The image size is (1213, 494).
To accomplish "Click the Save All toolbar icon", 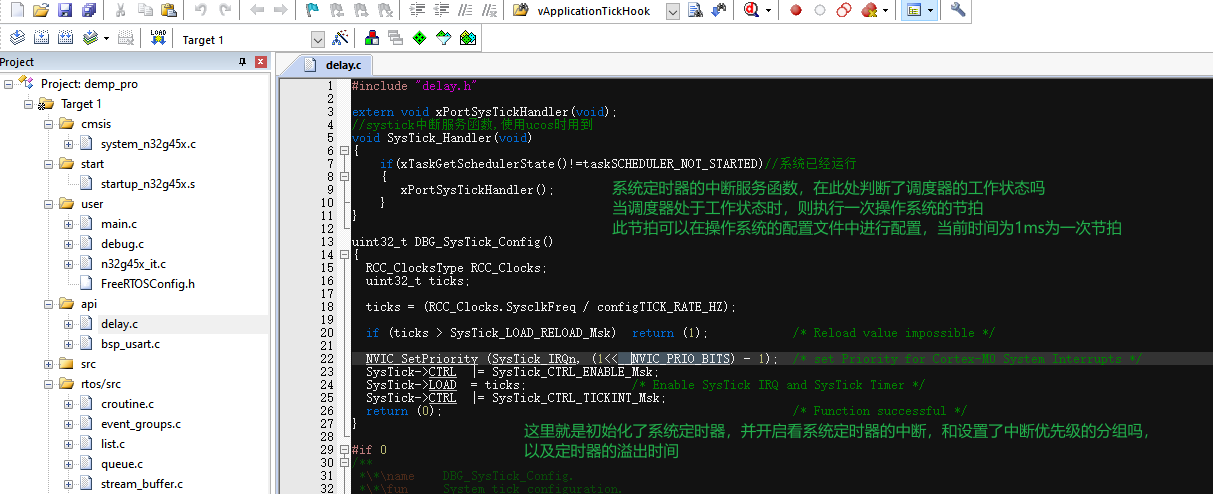I will (89, 10).
